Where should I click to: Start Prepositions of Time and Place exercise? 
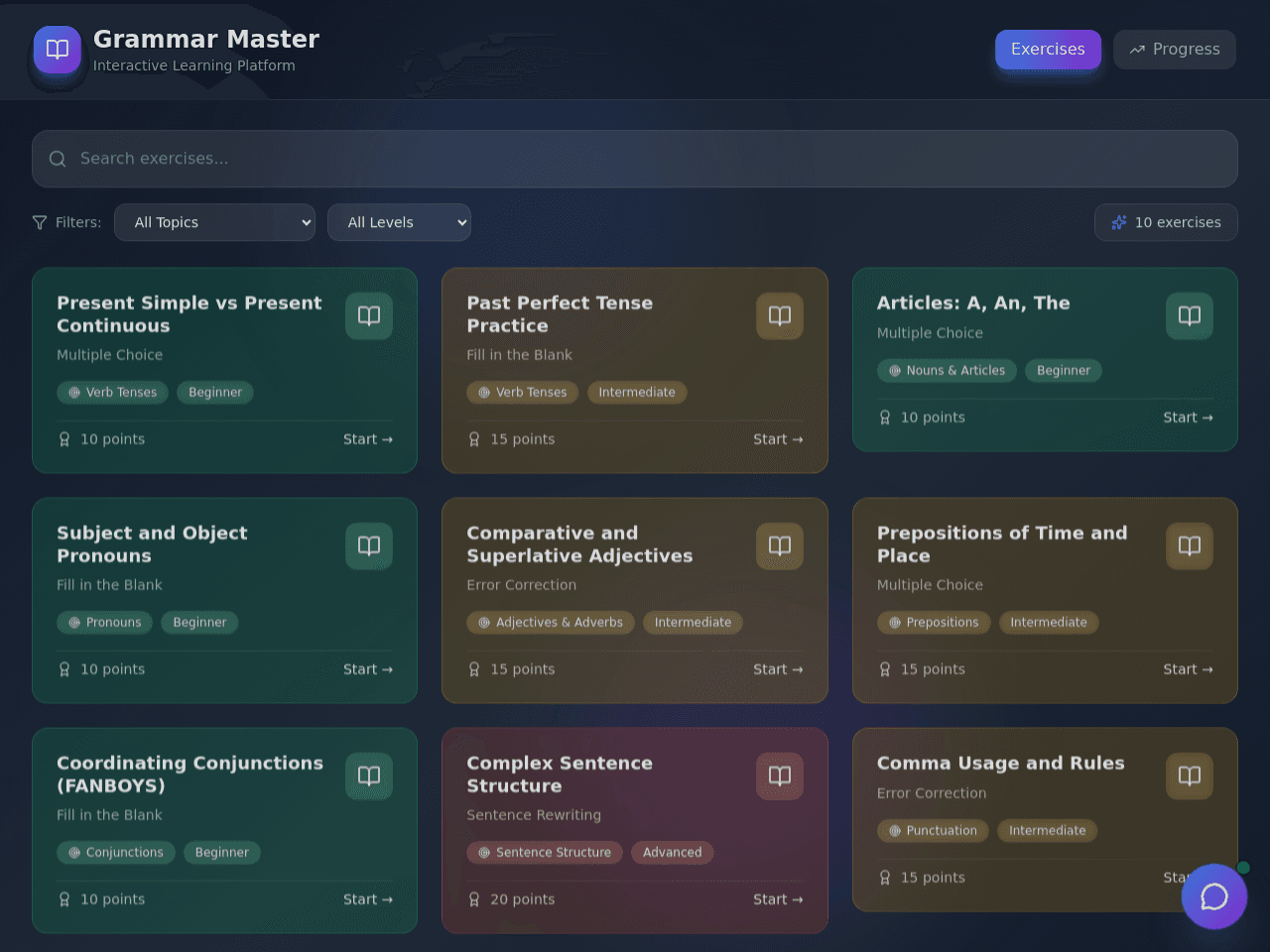(x=1189, y=669)
